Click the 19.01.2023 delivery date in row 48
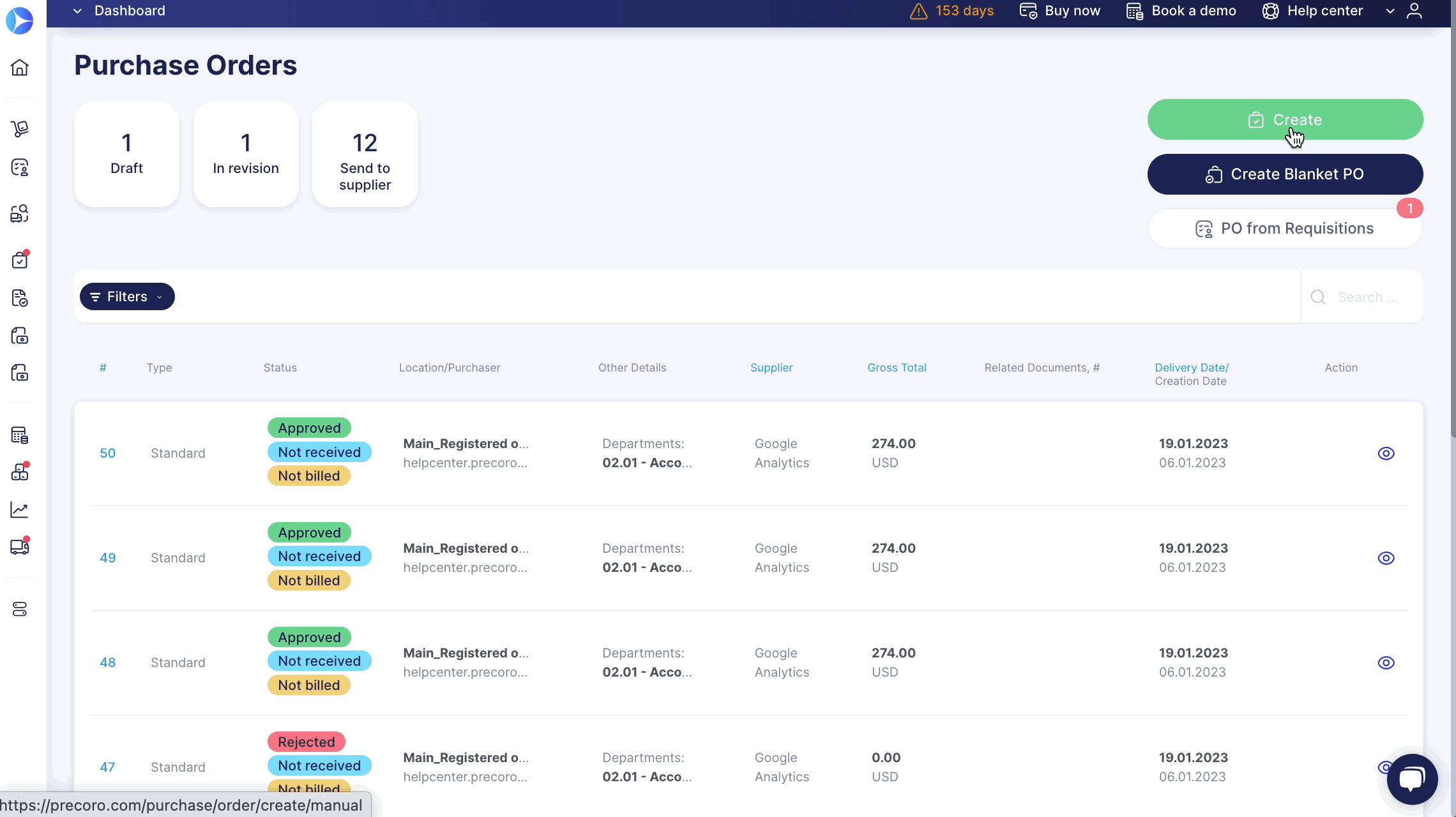 click(x=1194, y=653)
